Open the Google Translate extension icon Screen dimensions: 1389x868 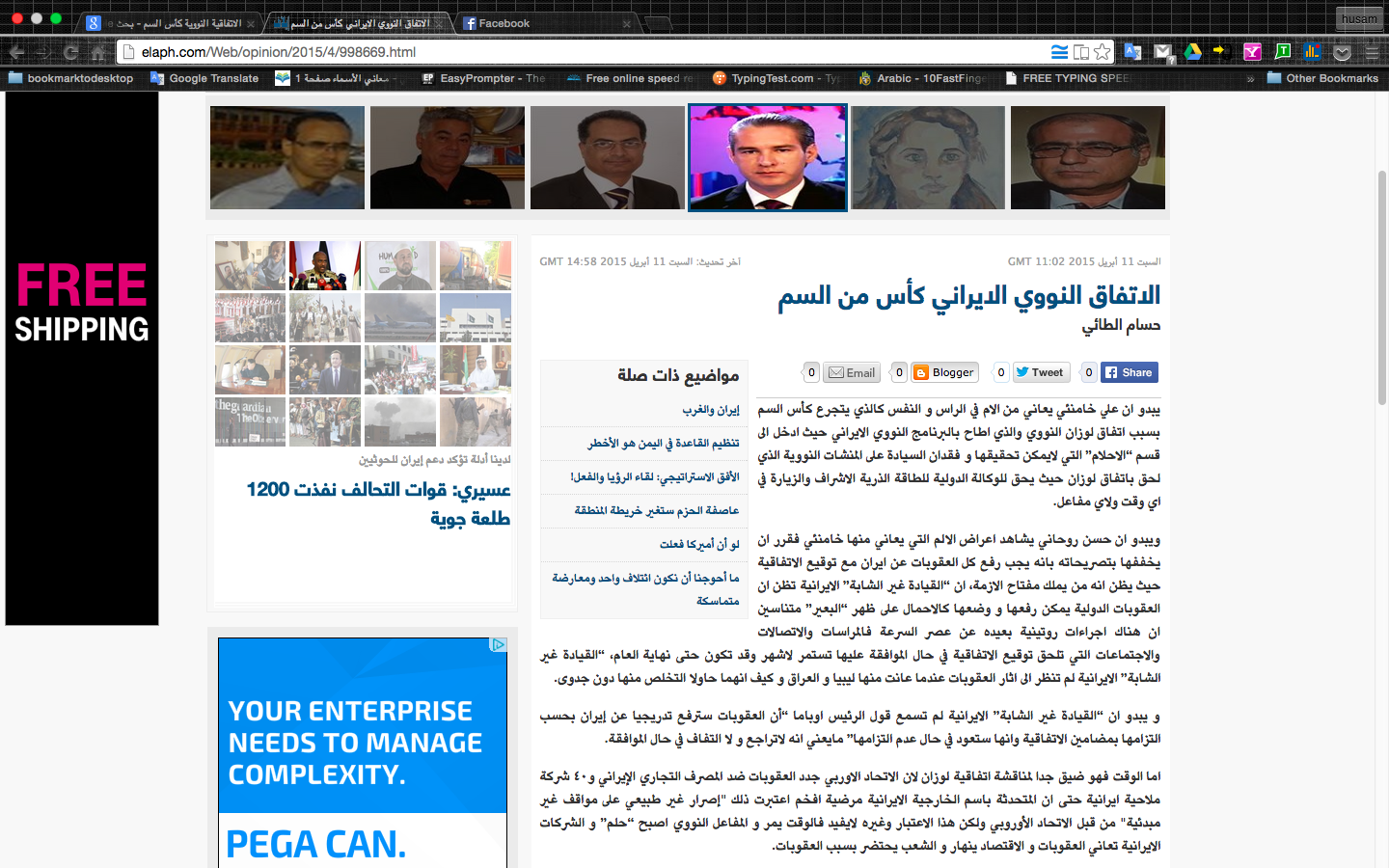(1132, 52)
